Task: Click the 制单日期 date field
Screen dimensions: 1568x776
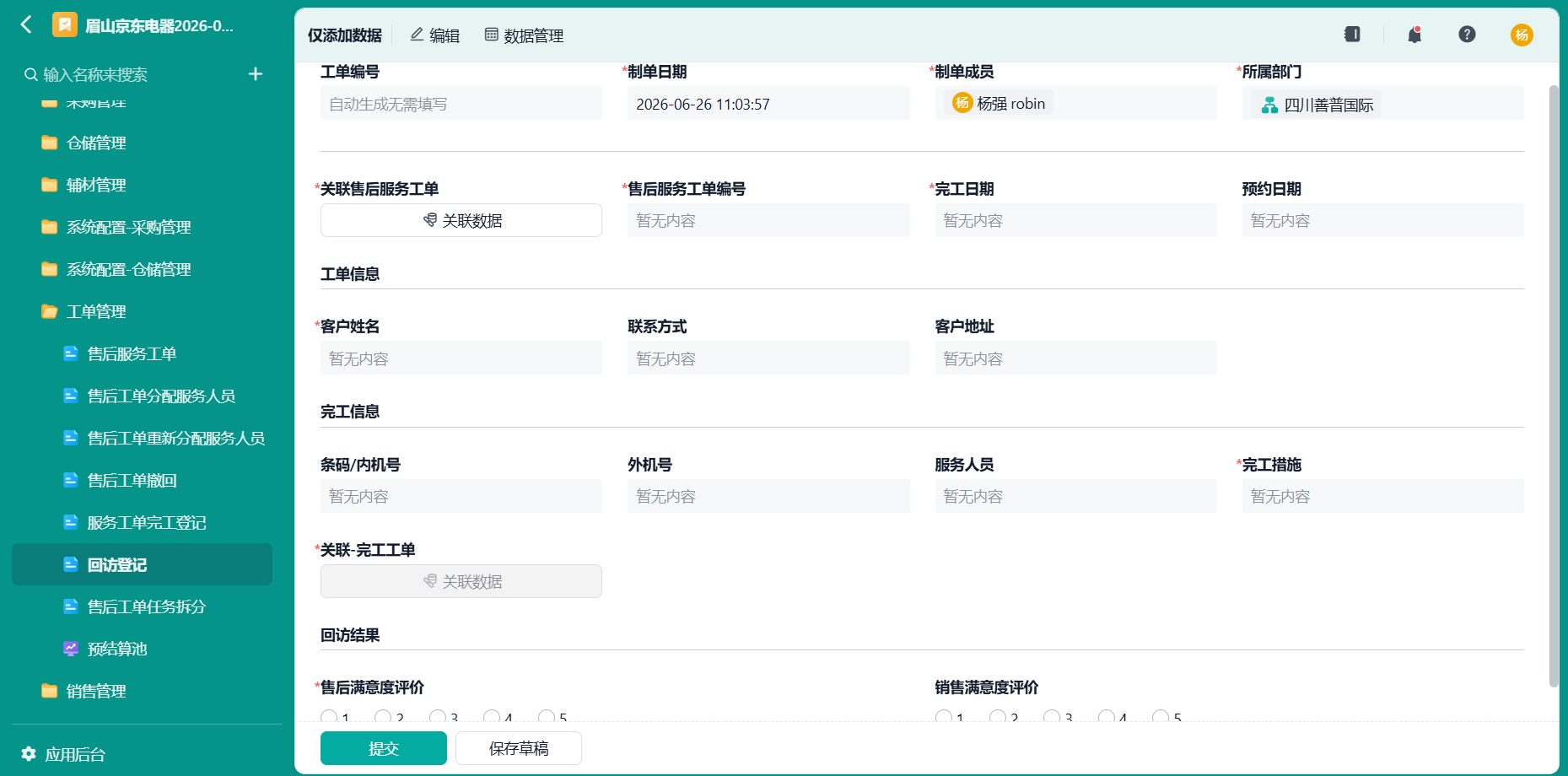Action: tap(768, 104)
